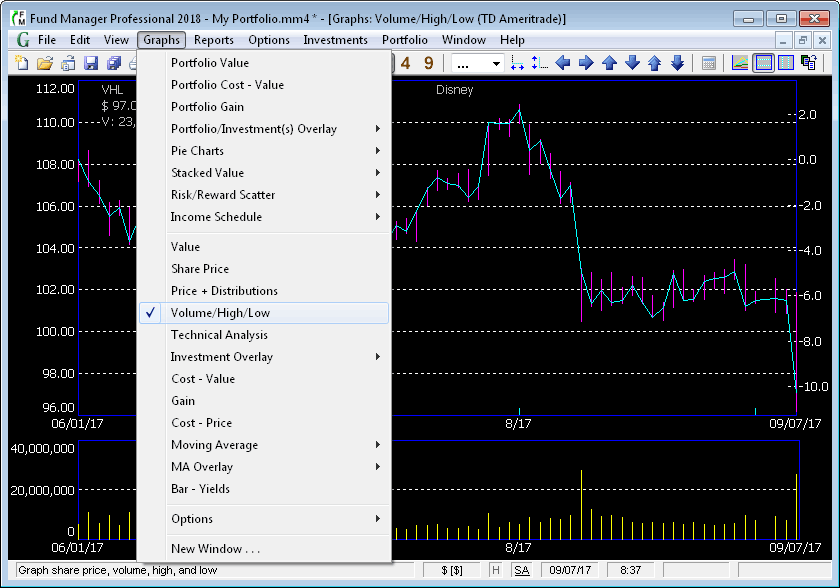
Task: Open the Portfolio menu
Action: pos(404,40)
